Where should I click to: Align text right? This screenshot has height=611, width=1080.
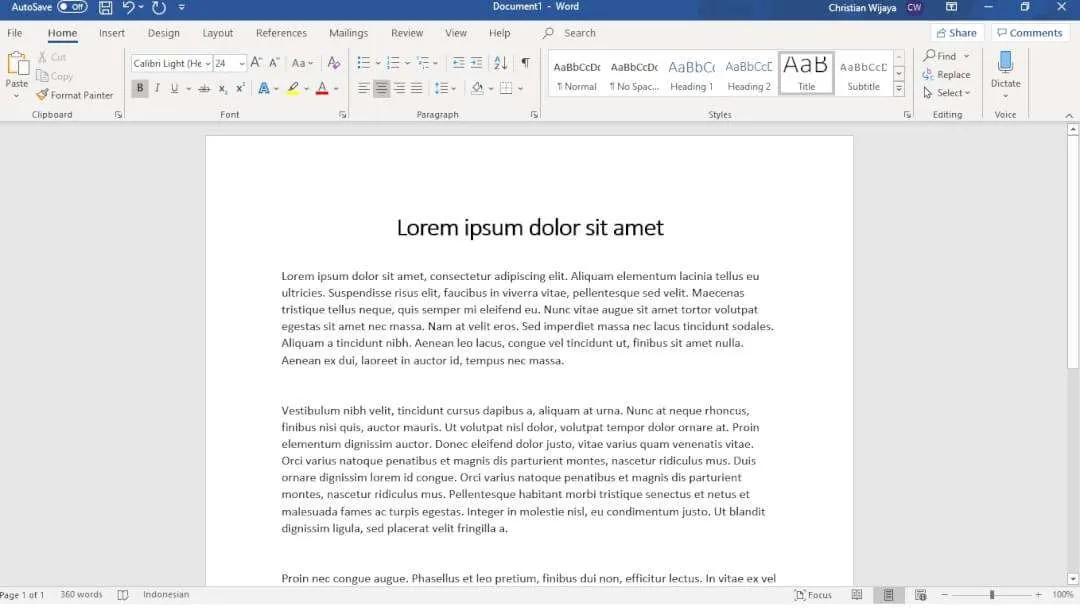point(399,88)
